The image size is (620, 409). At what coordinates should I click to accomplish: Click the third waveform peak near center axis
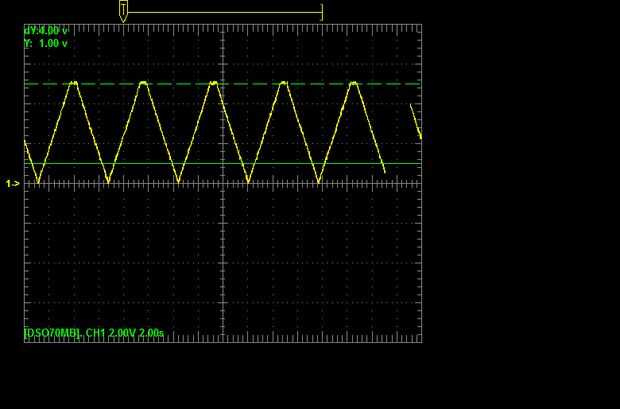pos(214,83)
